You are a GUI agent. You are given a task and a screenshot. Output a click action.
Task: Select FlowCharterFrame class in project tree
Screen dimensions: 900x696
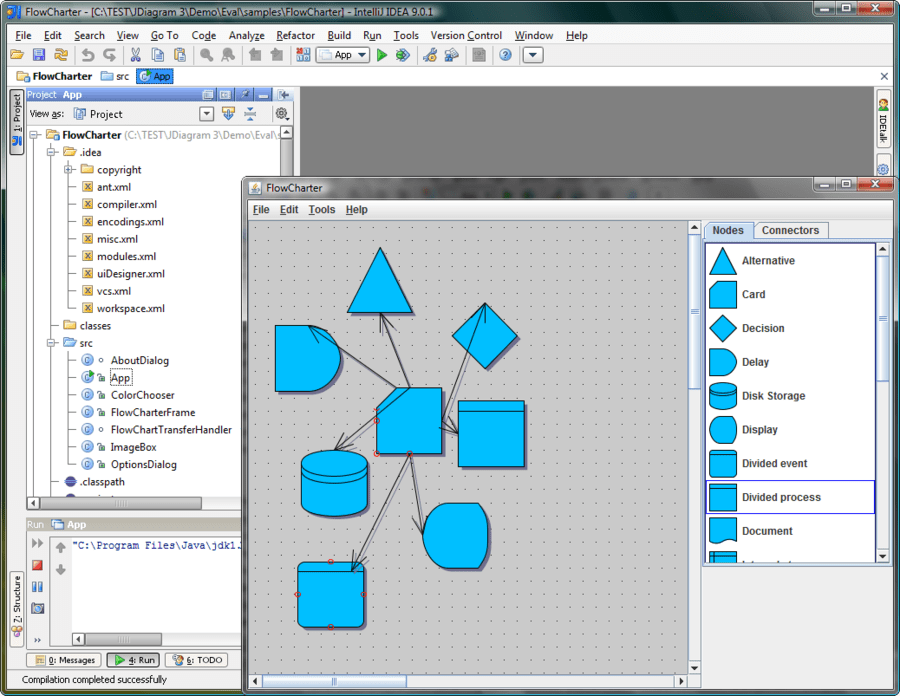tap(153, 412)
